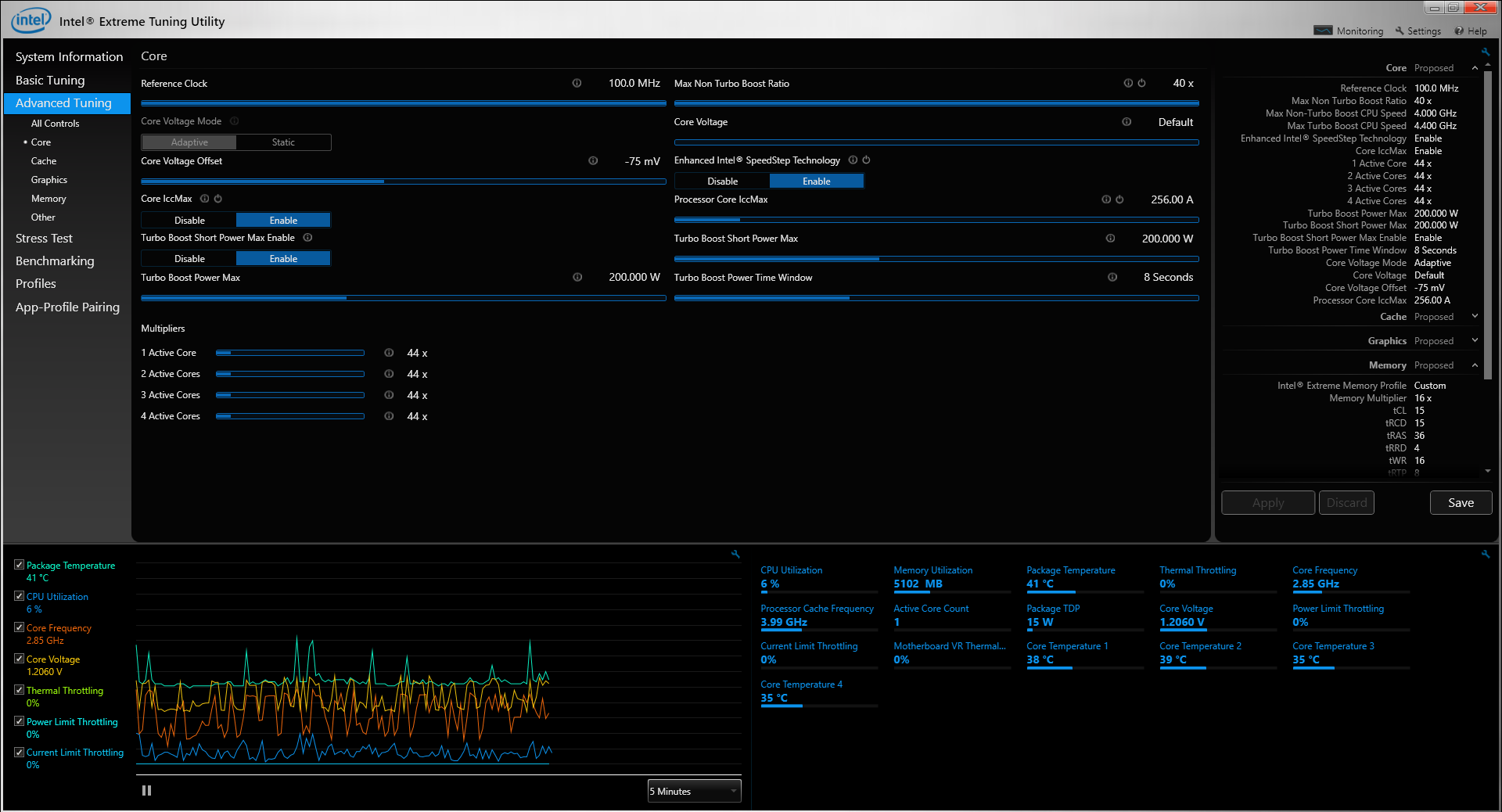This screenshot has height=812, width=1502.
Task: Open the Help question mark icon
Action: [1459, 31]
